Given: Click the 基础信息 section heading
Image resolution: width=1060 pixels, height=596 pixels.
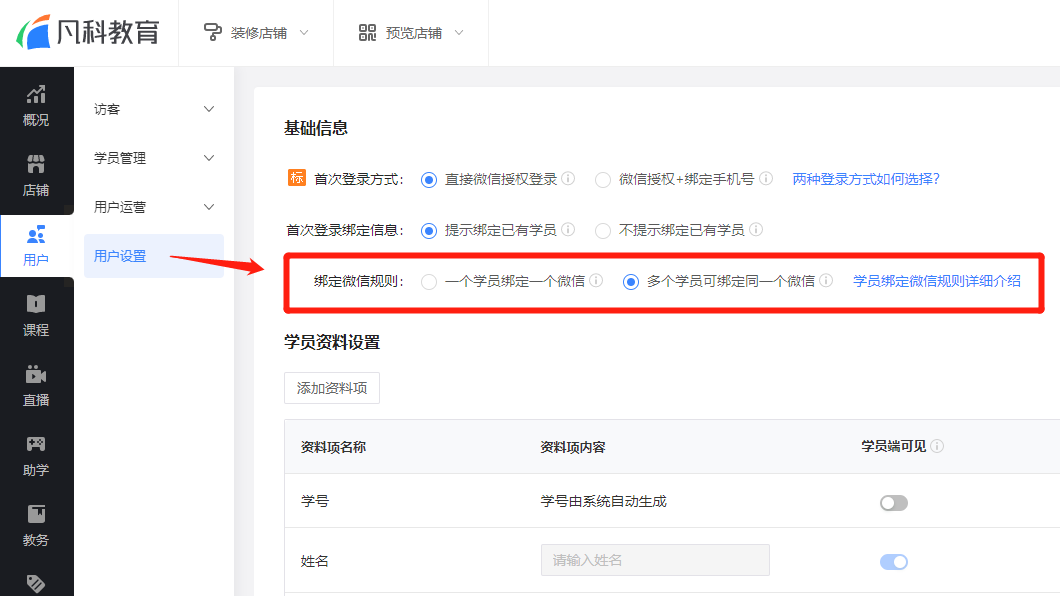Looking at the screenshot, I should tap(316, 128).
